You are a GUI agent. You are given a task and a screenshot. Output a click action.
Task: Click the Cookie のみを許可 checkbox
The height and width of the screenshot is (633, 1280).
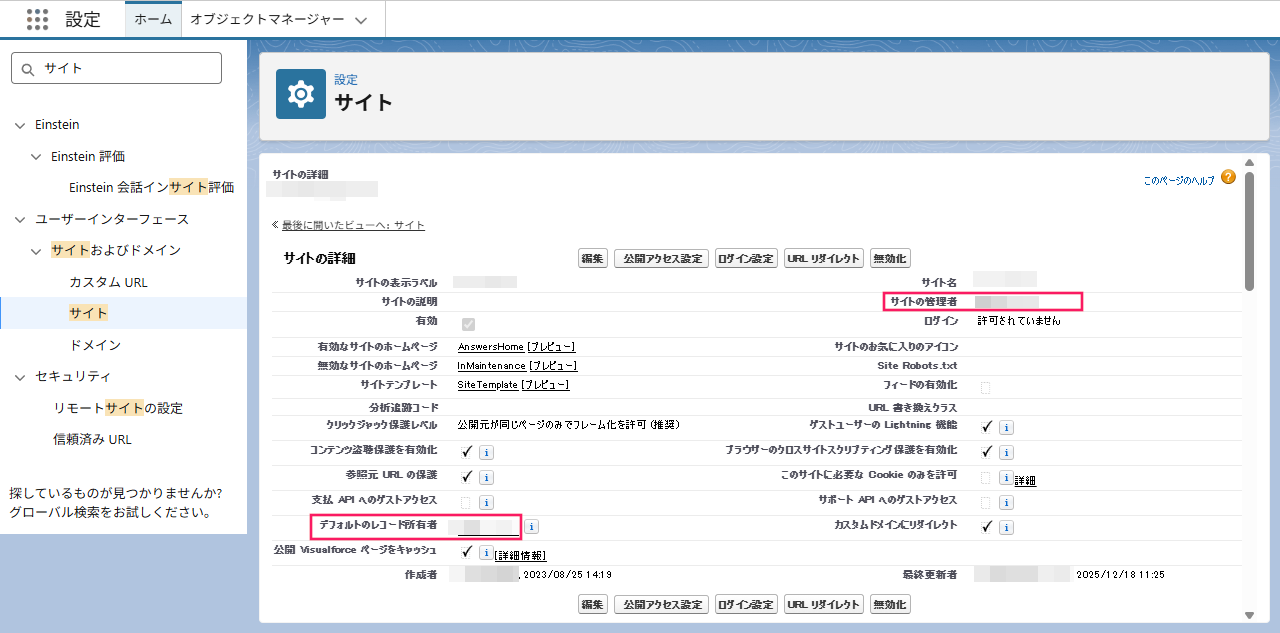click(x=986, y=477)
